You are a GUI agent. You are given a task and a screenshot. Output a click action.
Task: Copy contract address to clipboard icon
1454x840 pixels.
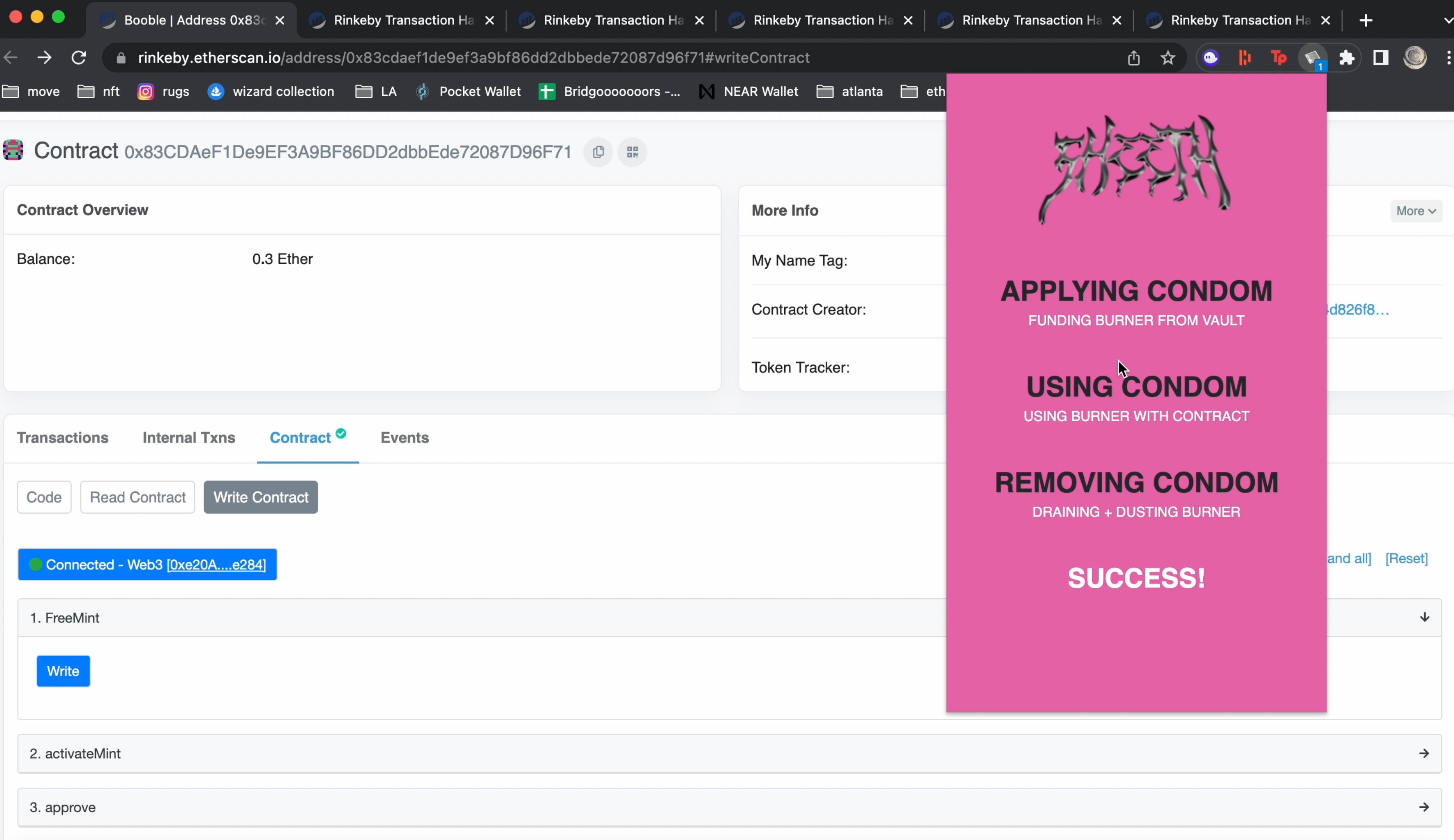(x=598, y=152)
